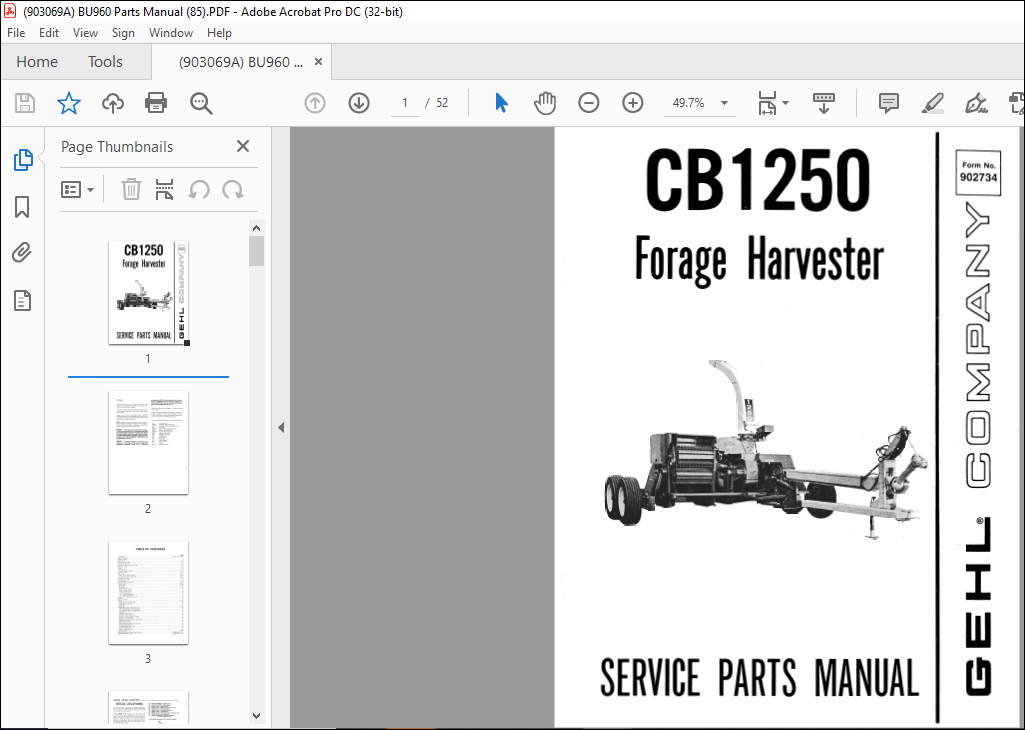Open the zoom level dropdown arrow
Screen dimensions: 1025x730
click(724, 103)
